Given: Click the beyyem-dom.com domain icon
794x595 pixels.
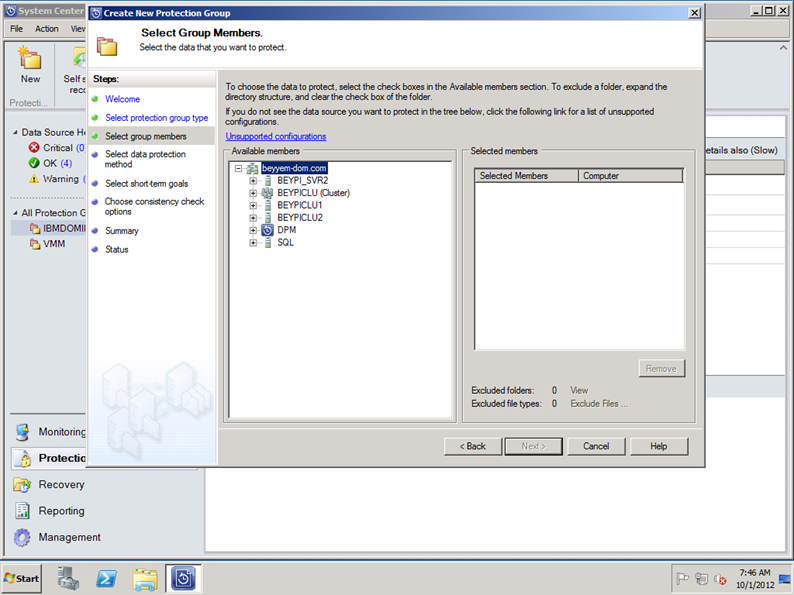Looking at the screenshot, I should (252, 169).
